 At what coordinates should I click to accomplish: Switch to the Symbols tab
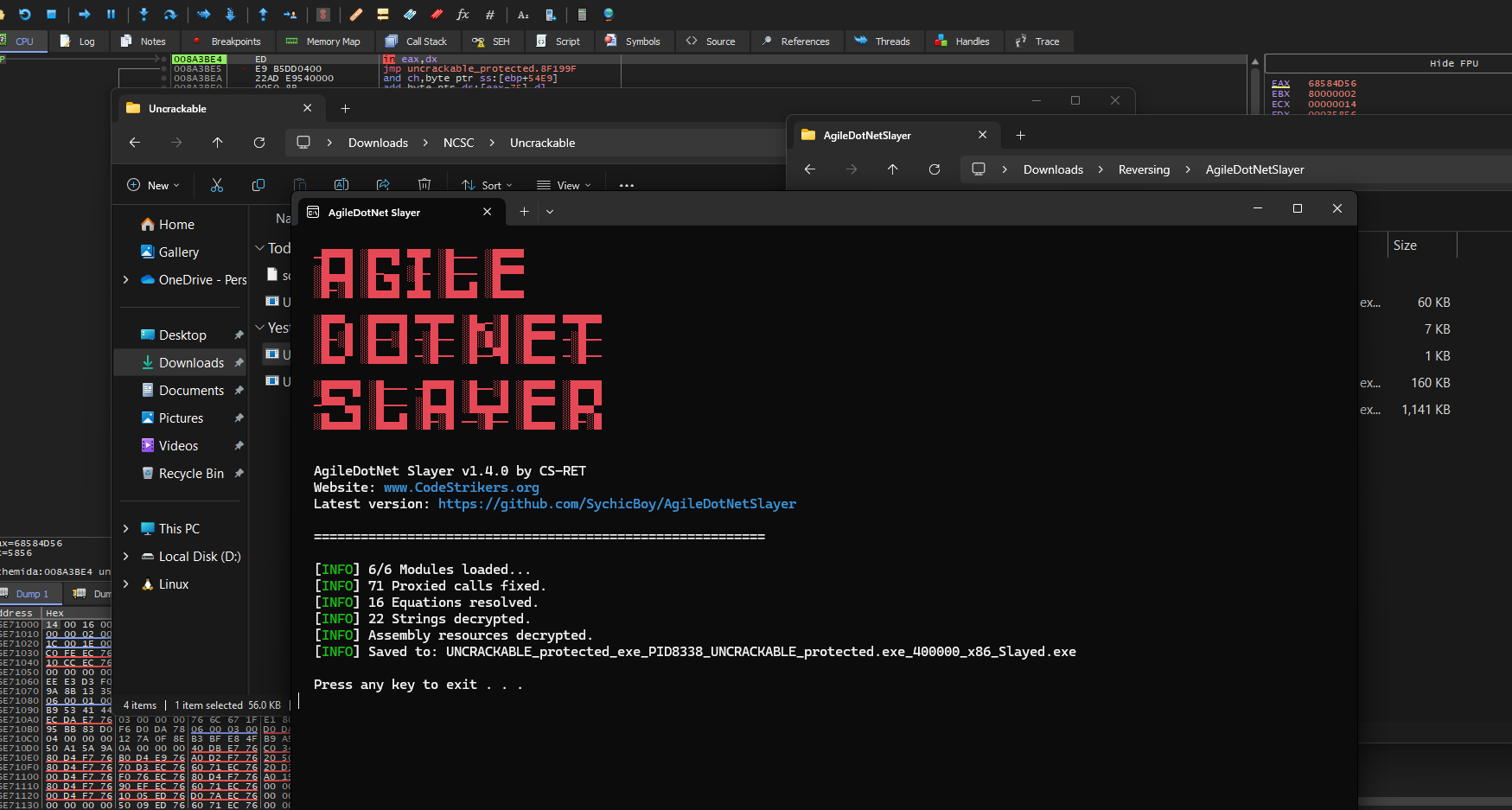click(x=634, y=41)
